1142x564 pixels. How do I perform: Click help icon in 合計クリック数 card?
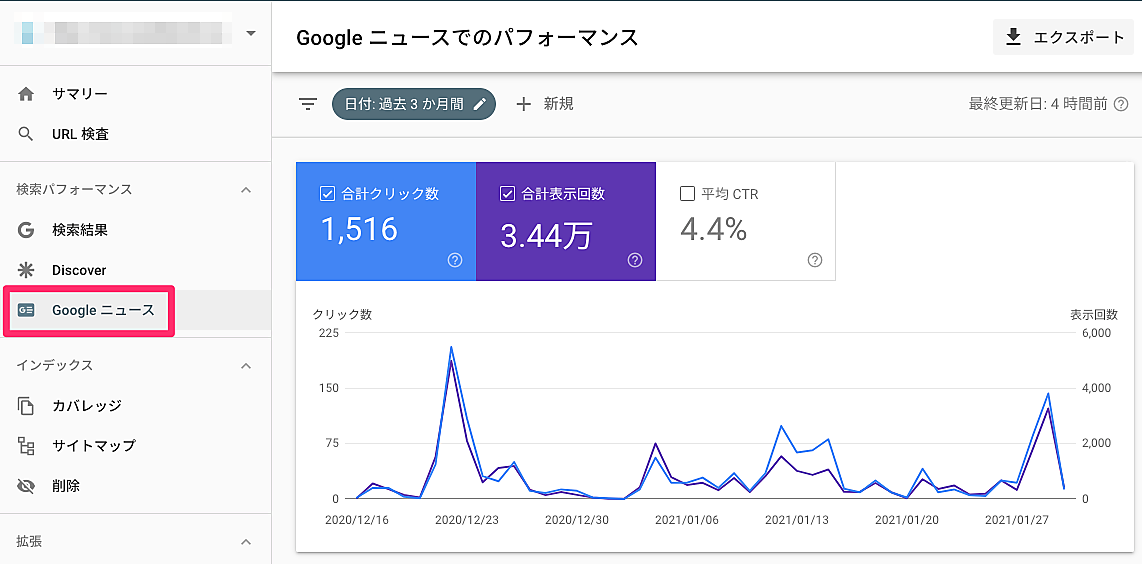[x=455, y=260]
